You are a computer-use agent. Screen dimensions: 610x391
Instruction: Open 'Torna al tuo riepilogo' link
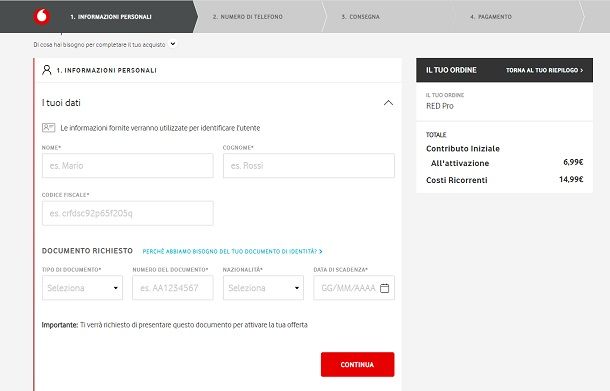pos(544,70)
